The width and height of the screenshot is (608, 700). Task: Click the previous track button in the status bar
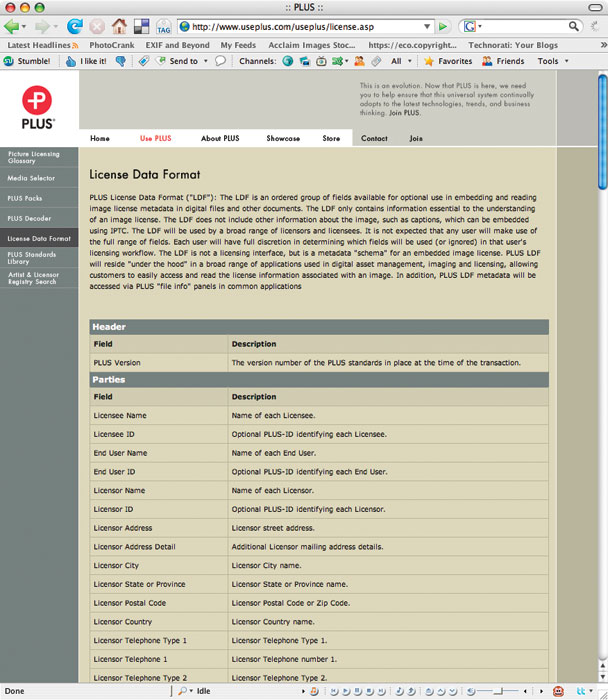[334, 691]
